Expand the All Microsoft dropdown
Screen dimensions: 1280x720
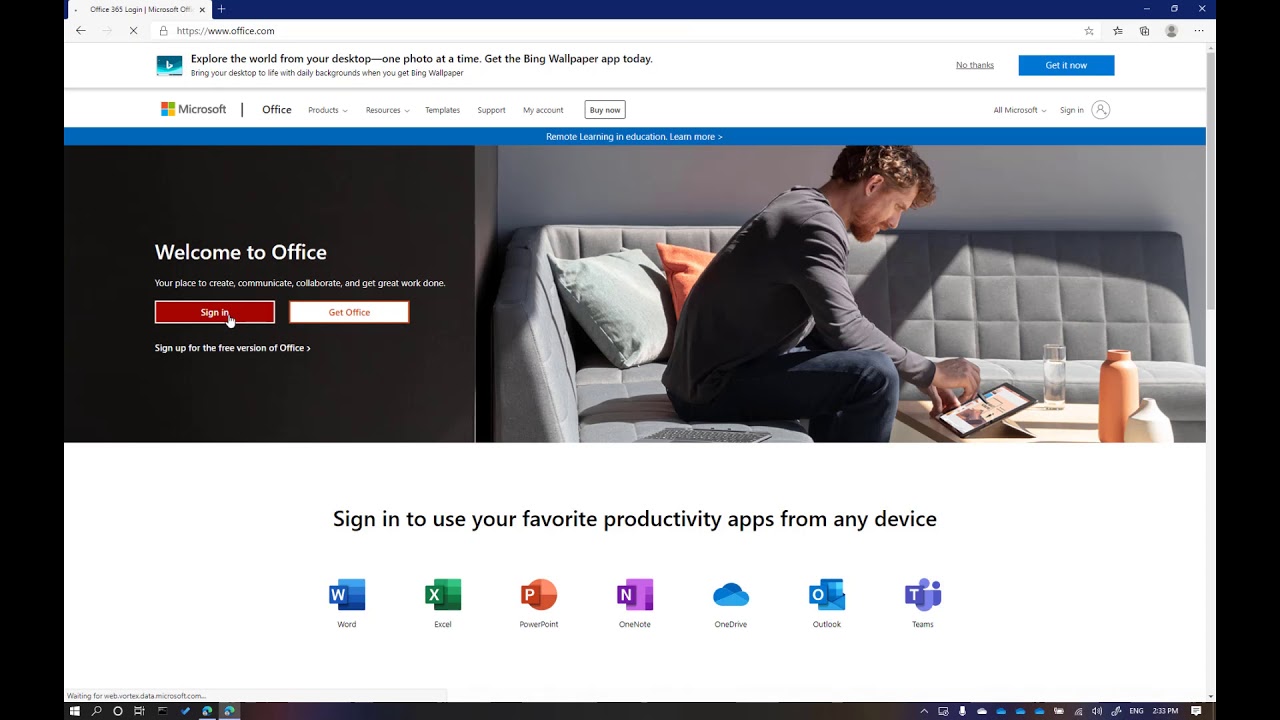[1020, 110]
